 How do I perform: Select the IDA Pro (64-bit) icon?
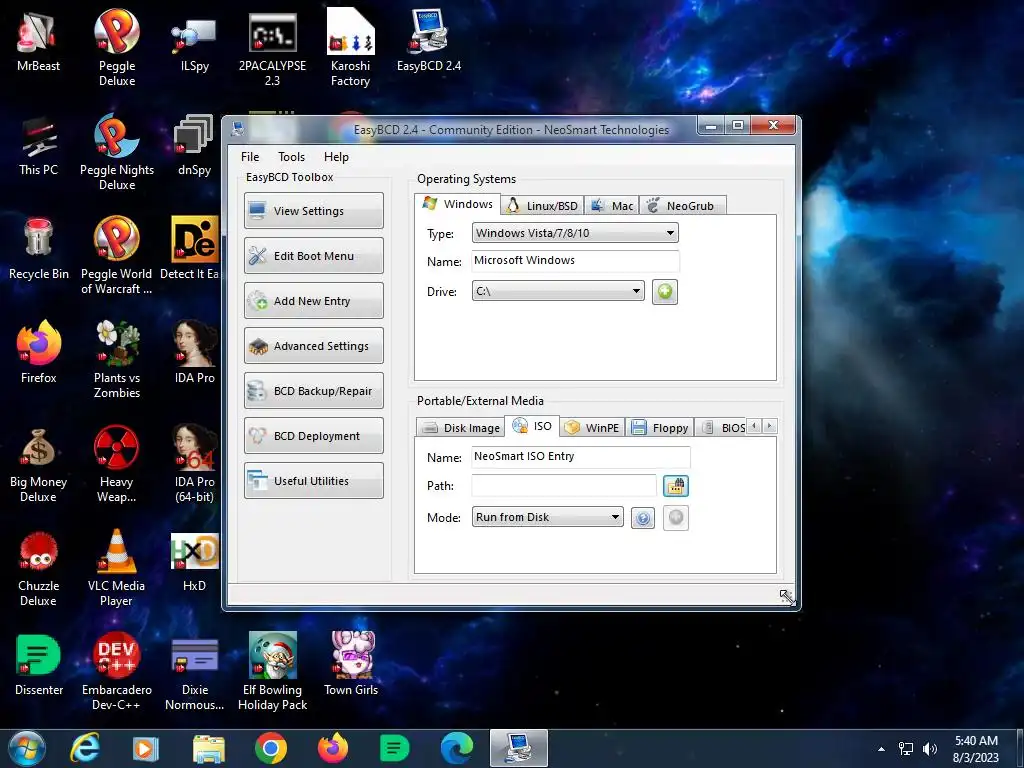[x=195, y=464]
